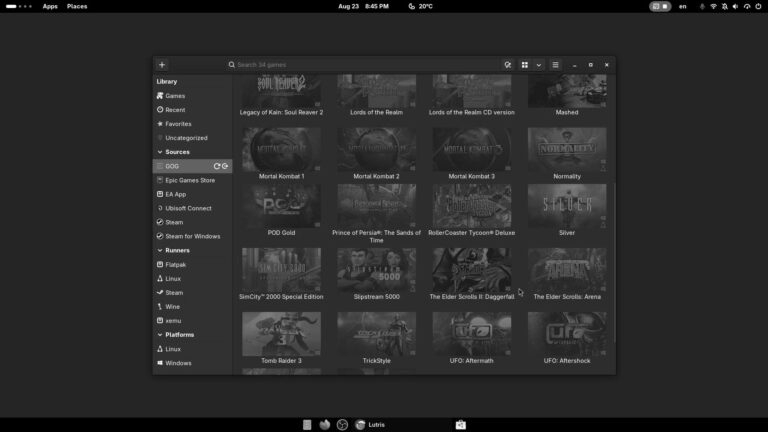The height and width of the screenshot is (432, 768).
Task: Filter by xemu runner
Action: point(192,321)
